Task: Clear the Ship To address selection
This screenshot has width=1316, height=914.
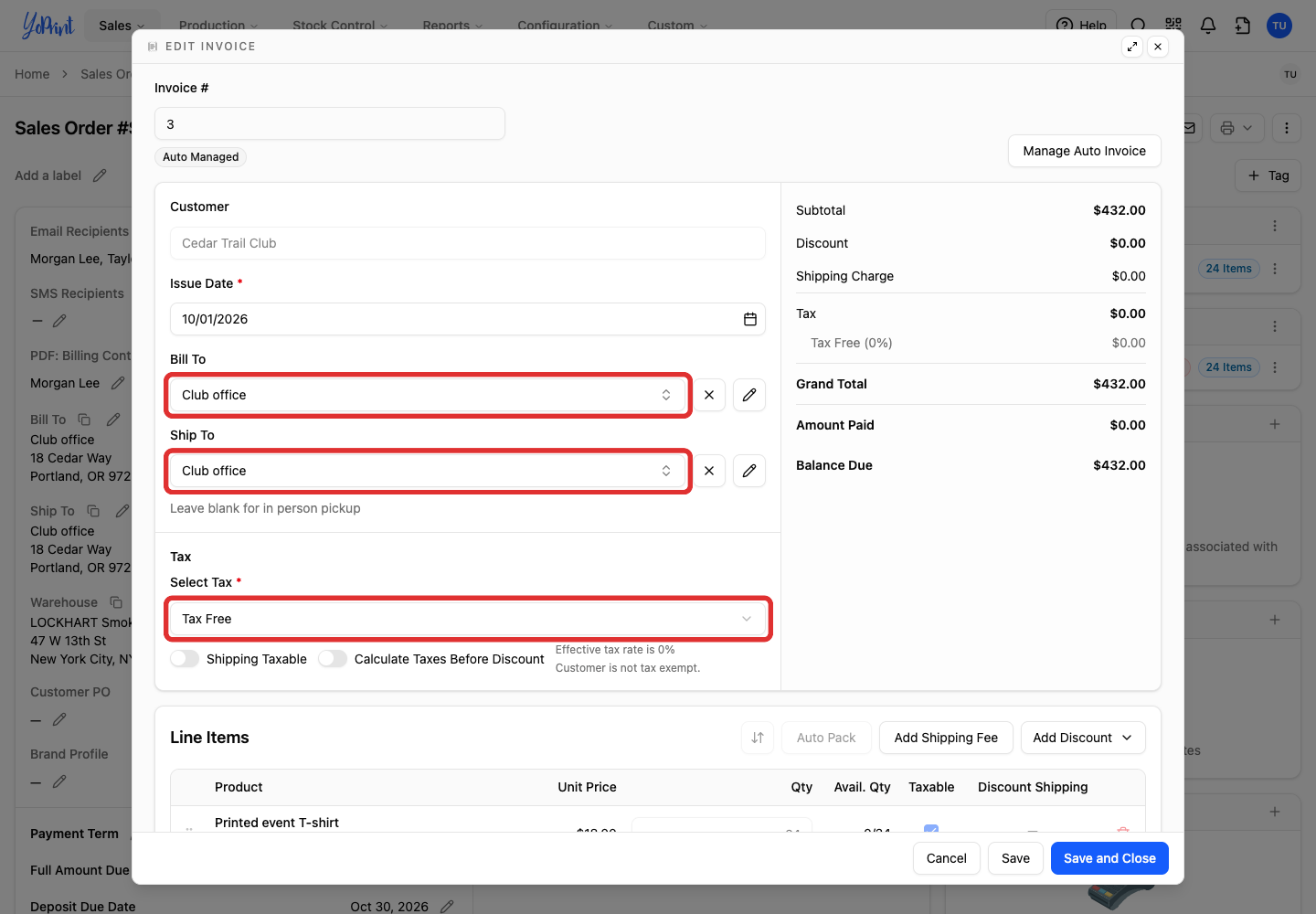Action: pos(709,471)
